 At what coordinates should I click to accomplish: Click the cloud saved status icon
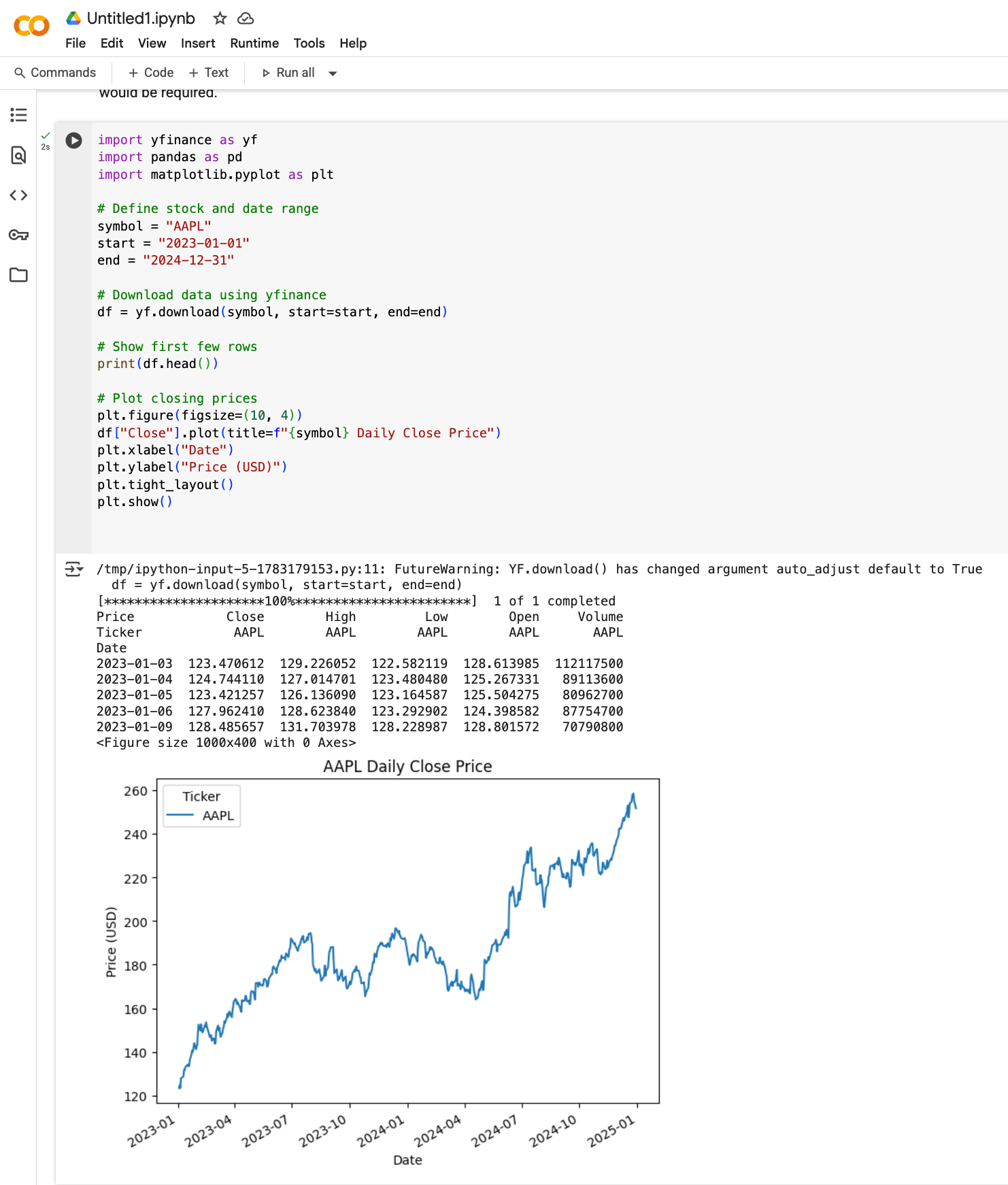coord(246,18)
